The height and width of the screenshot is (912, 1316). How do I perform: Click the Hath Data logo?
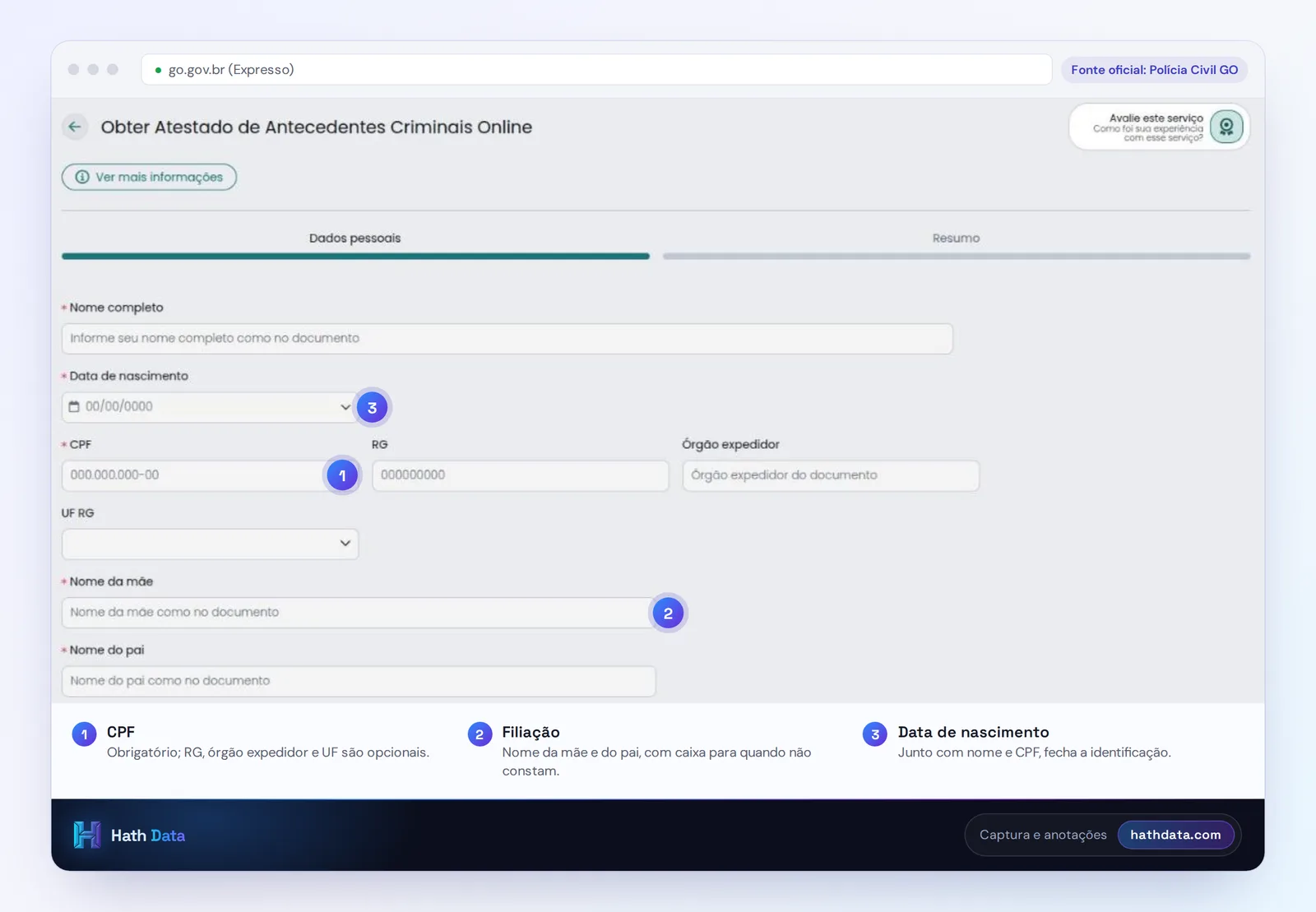coord(128,835)
